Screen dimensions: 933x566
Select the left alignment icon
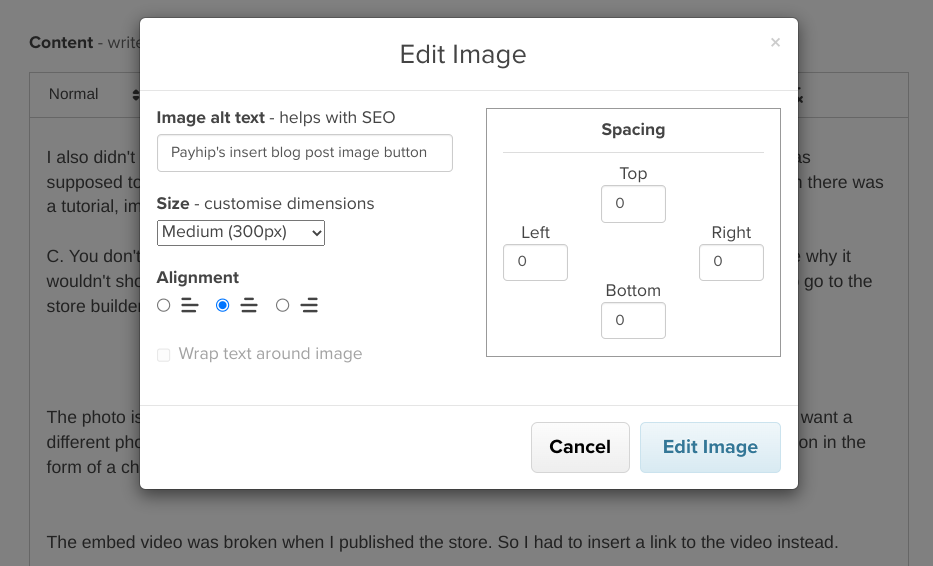pos(189,306)
